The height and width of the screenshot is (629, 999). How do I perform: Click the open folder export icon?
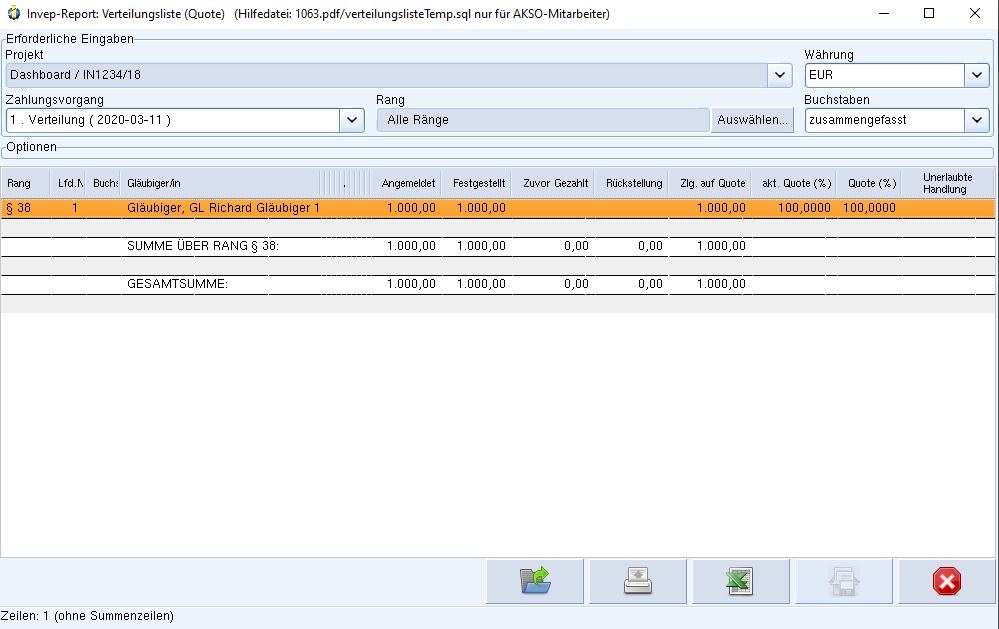coord(535,581)
